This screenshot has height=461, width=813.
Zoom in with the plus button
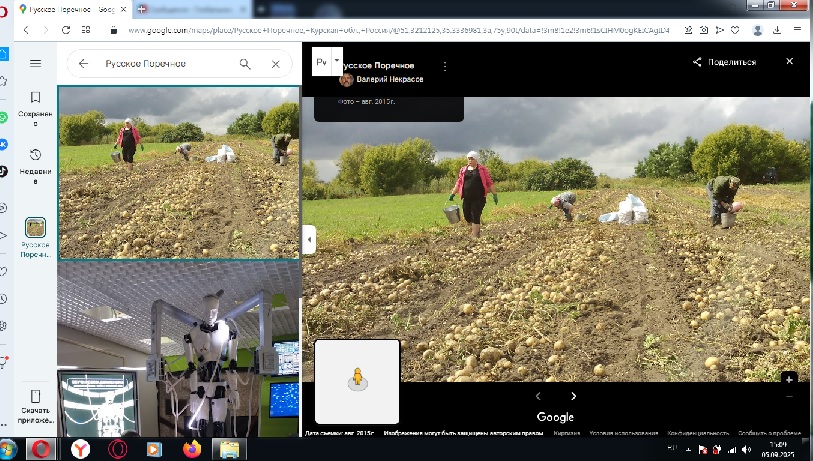coord(789,379)
